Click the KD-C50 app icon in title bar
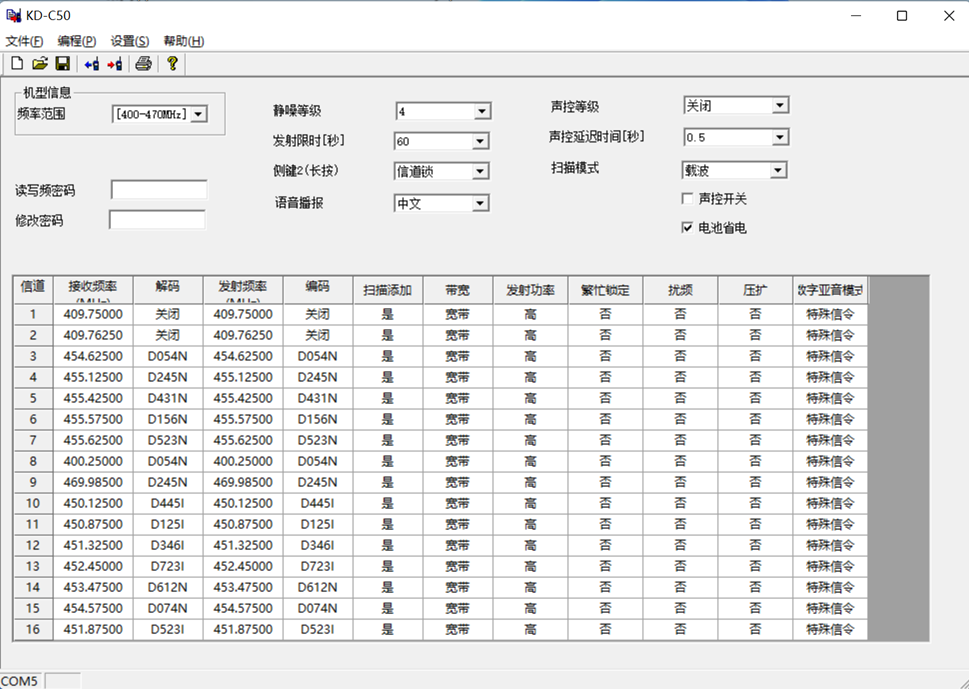The image size is (969, 689). [14, 15]
